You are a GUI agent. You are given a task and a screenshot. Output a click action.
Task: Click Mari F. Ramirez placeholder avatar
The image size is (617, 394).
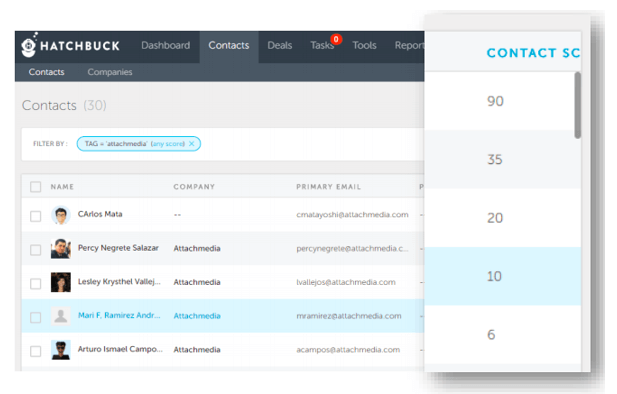tap(61, 316)
